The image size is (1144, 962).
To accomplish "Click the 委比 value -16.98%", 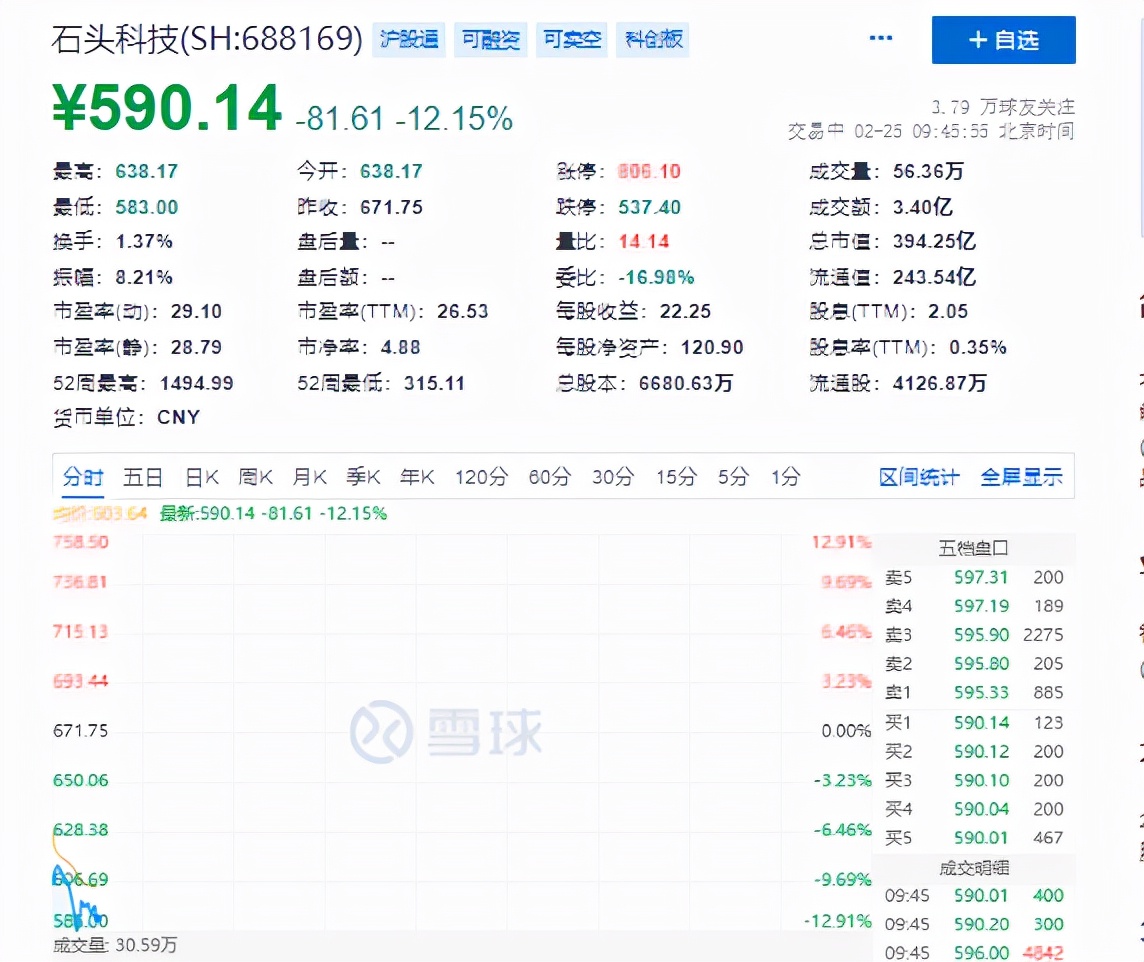I will (x=656, y=277).
